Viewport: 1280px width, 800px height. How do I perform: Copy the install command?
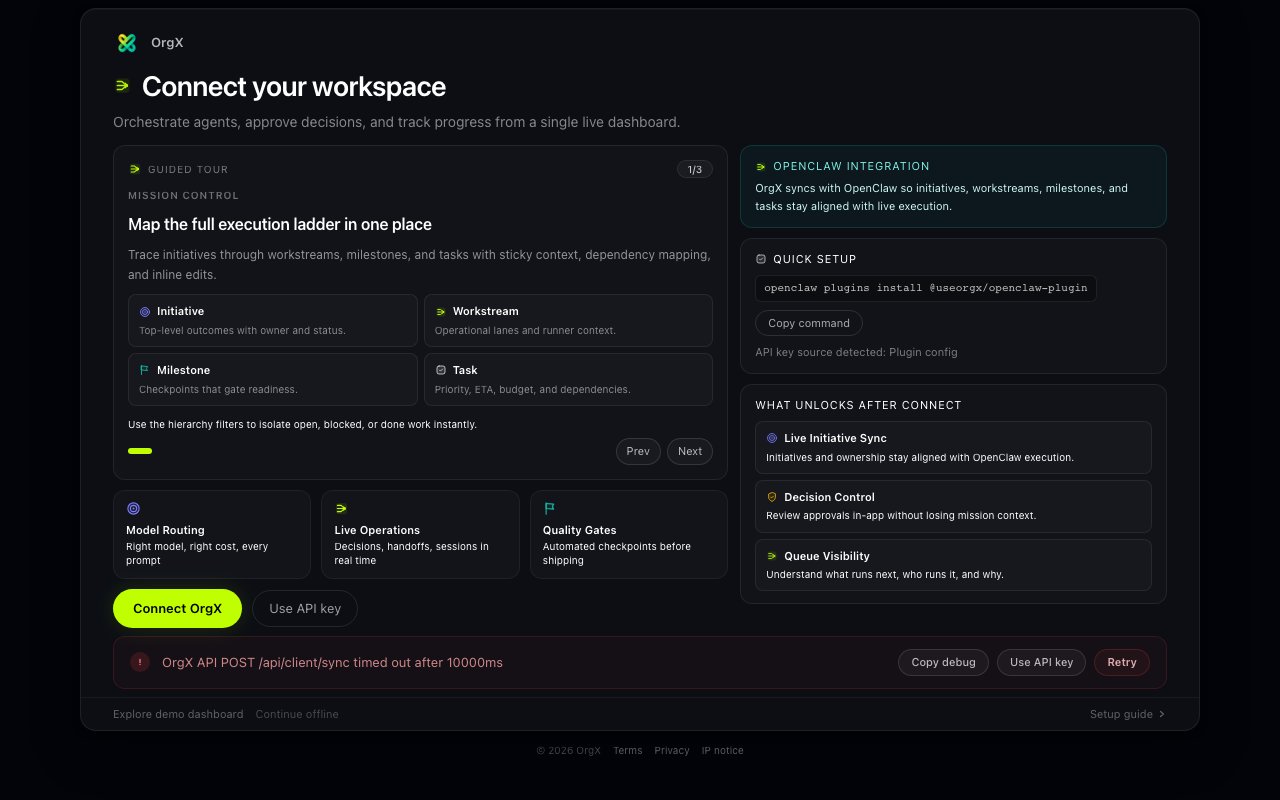click(x=809, y=323)
